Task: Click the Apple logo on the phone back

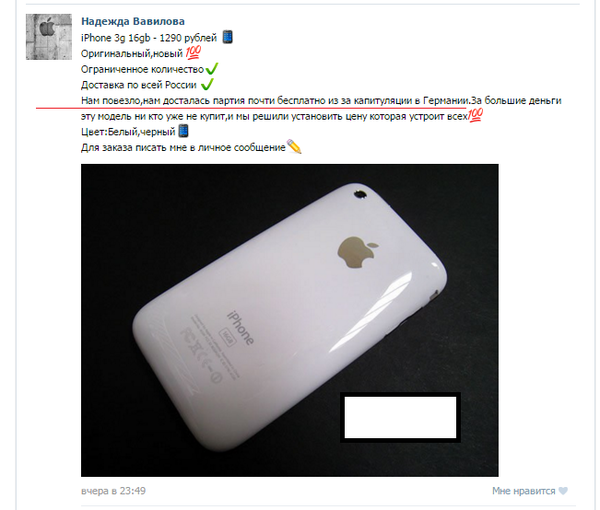Action: tap(357, 251)
